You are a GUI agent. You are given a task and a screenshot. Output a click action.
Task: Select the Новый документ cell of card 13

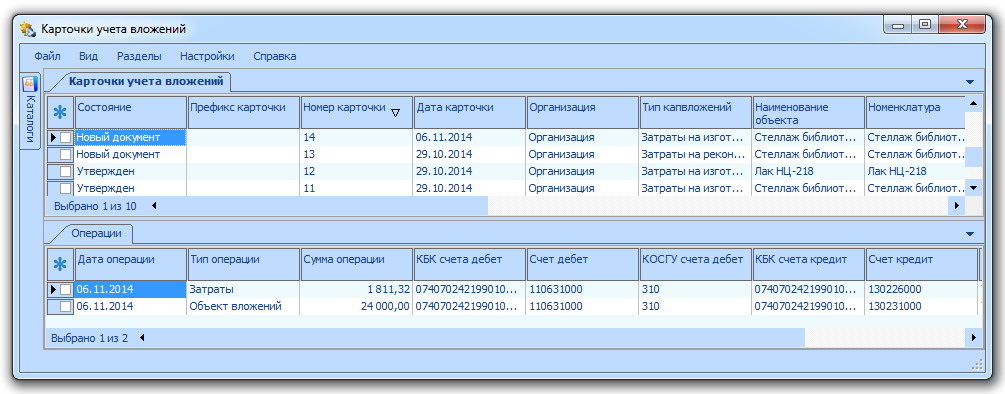(131, 154)
